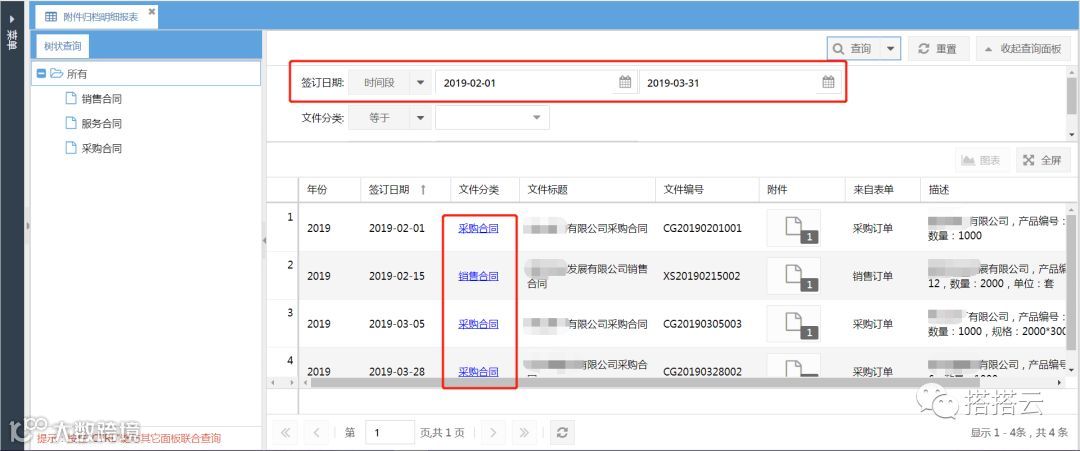1080x451 pixels.
Task: Open 采购合同 link in row 3
Action: coord(478,324)
